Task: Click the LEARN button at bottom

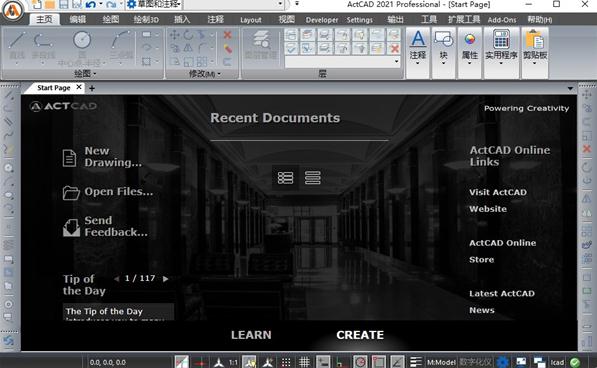Action: point(251,335)
